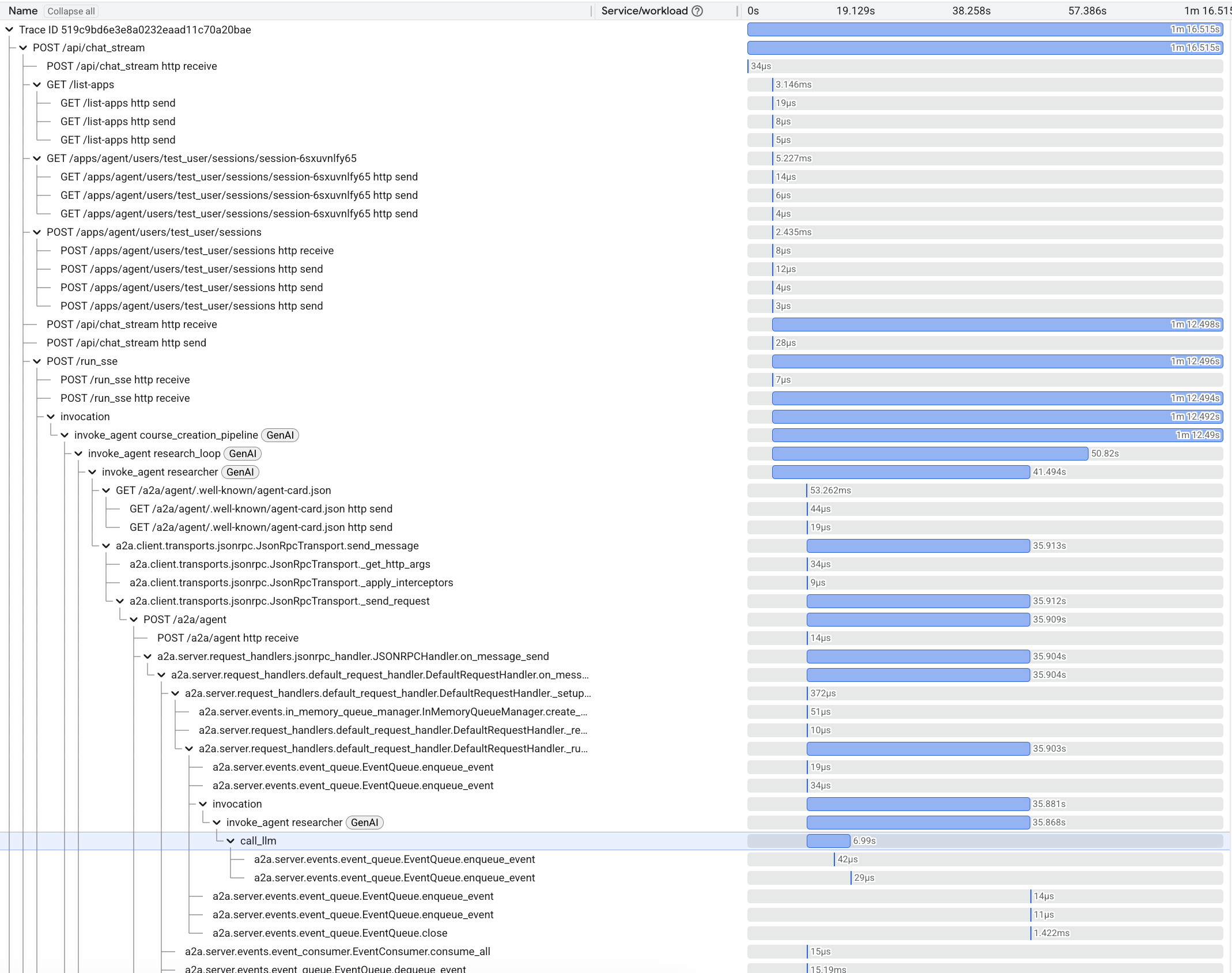Click the GenAI badge beside first invoke_agent researcher
This screenshot has height=973, width=1232.
(240, 472)
